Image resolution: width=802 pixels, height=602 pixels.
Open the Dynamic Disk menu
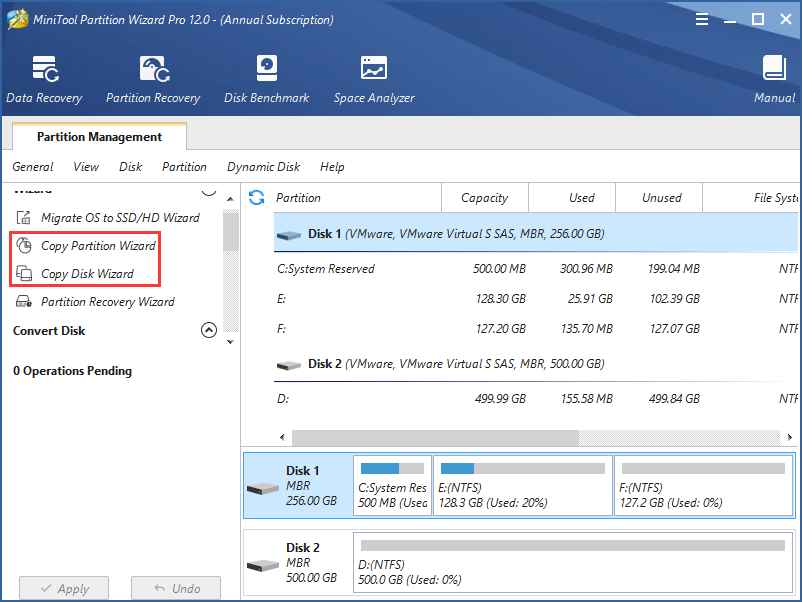(263, 167)
